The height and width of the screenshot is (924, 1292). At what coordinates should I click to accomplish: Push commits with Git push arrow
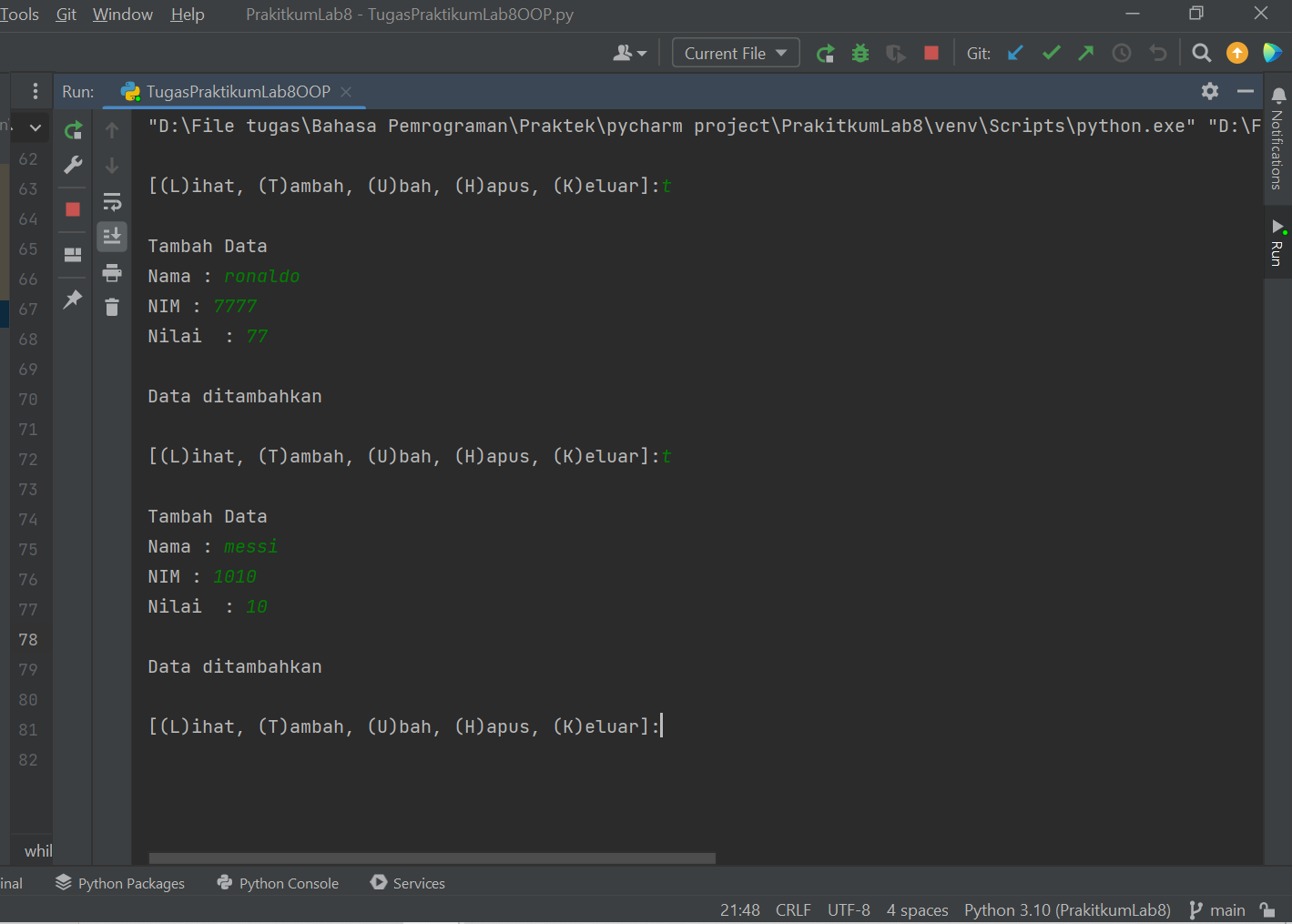[1085, 53]
